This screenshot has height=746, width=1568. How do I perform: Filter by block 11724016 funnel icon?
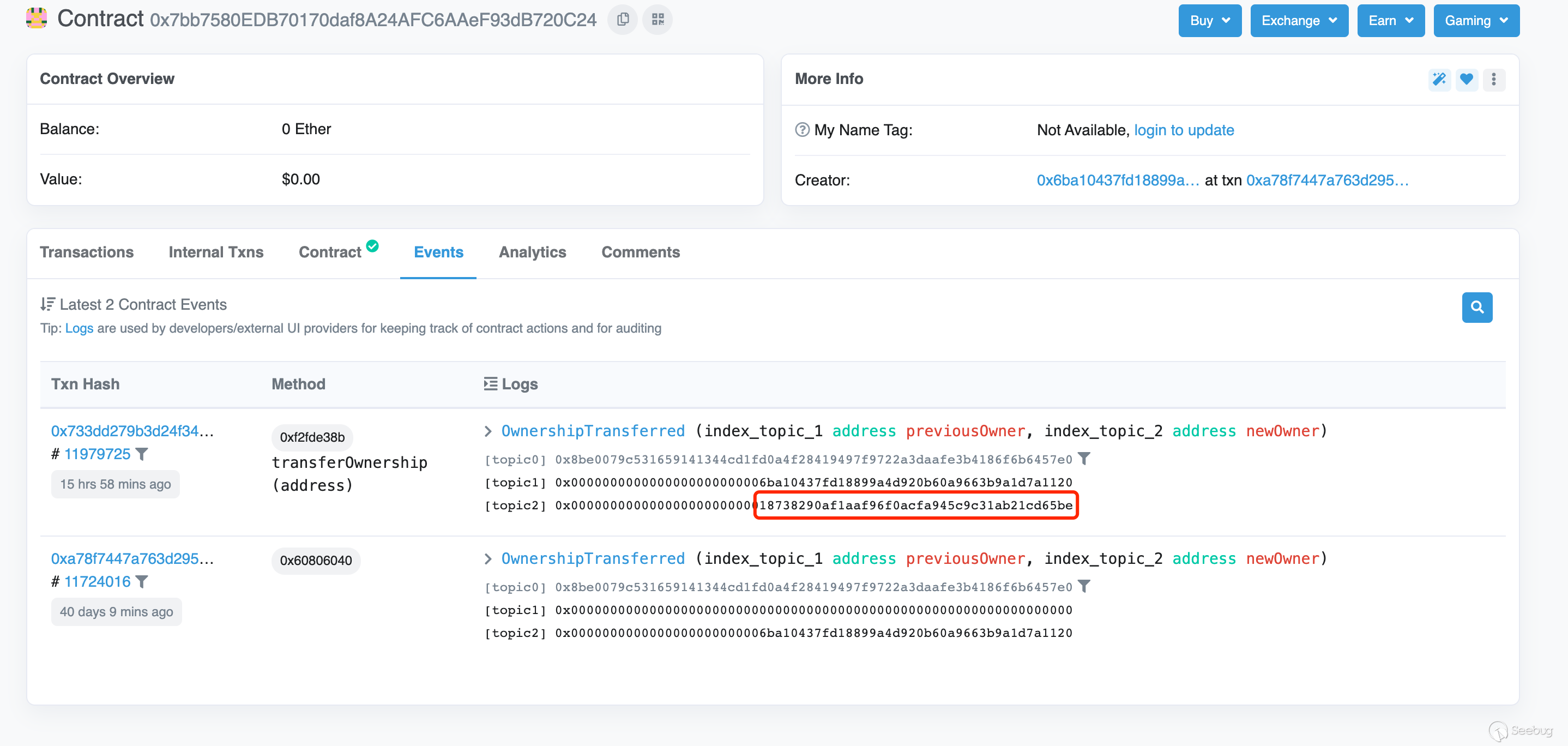pyautogui.click(x=142, y=581)
